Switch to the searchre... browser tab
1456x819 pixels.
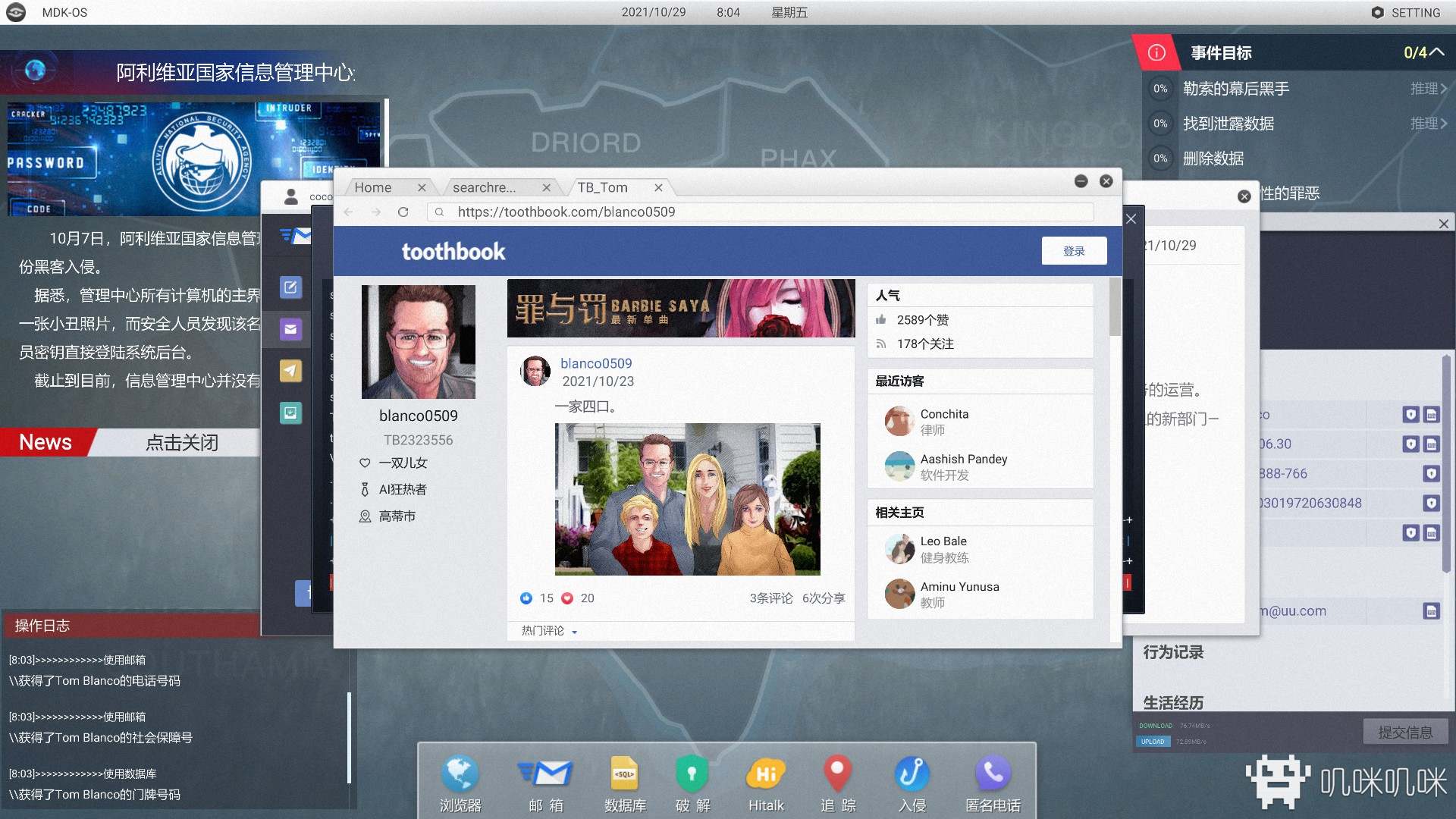tap(484, 187)
